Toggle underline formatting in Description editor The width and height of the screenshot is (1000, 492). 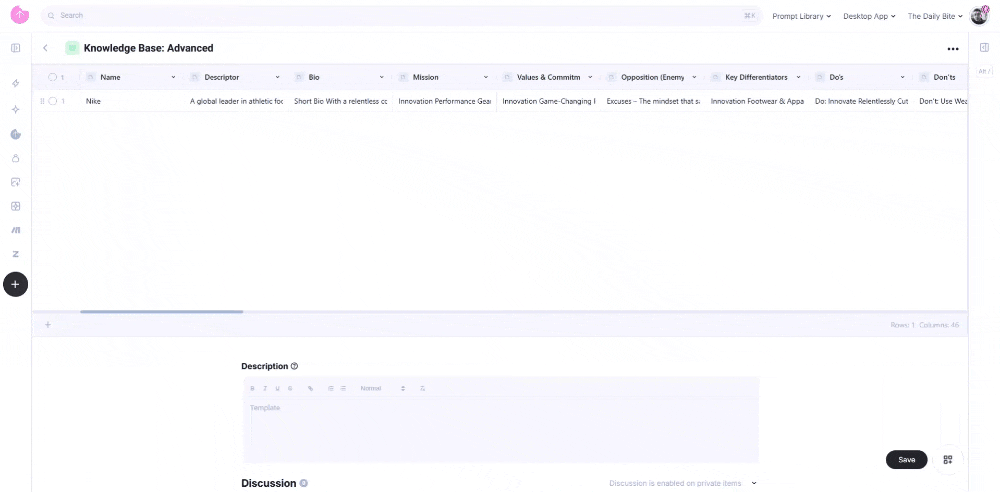pyautogui.click(x=277, y=388)
